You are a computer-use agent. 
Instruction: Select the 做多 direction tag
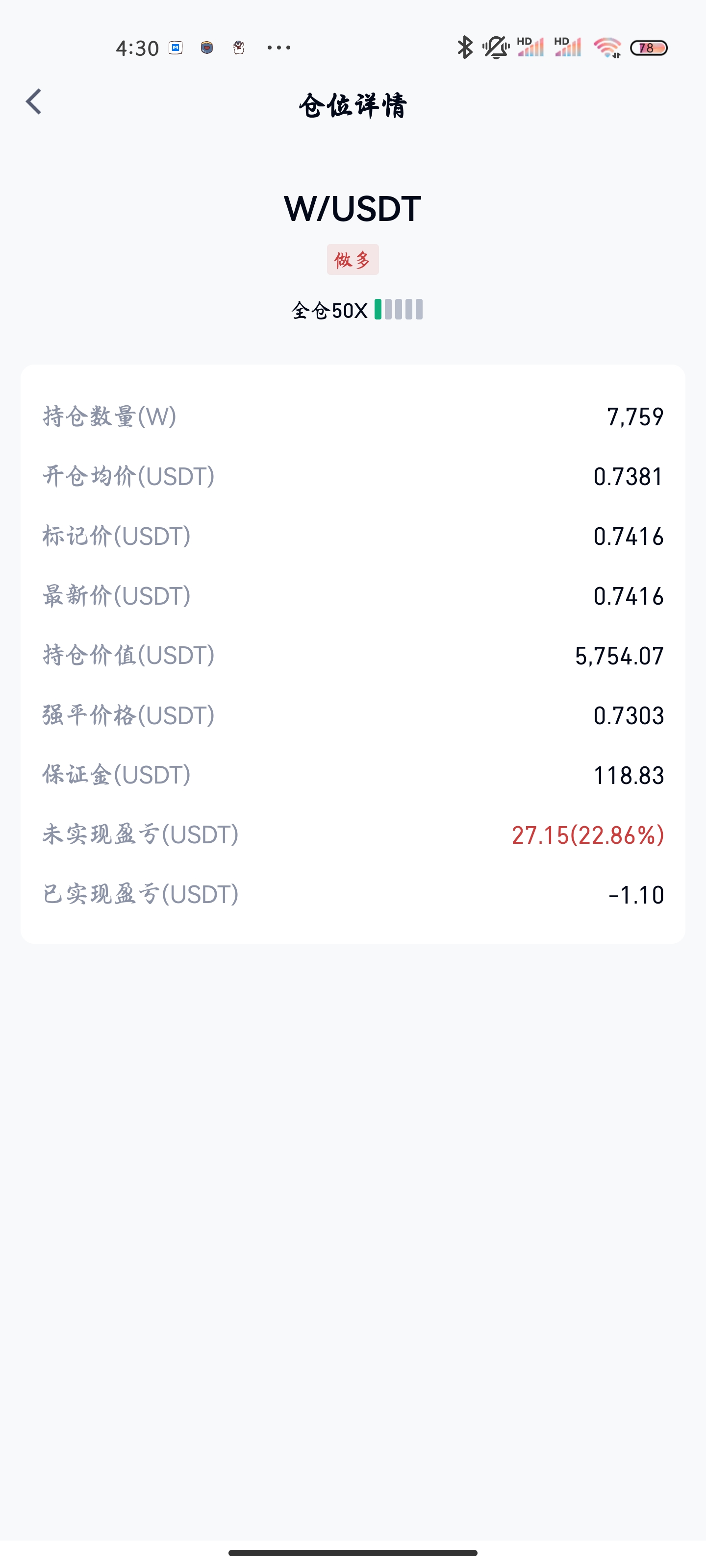(353, 259)
